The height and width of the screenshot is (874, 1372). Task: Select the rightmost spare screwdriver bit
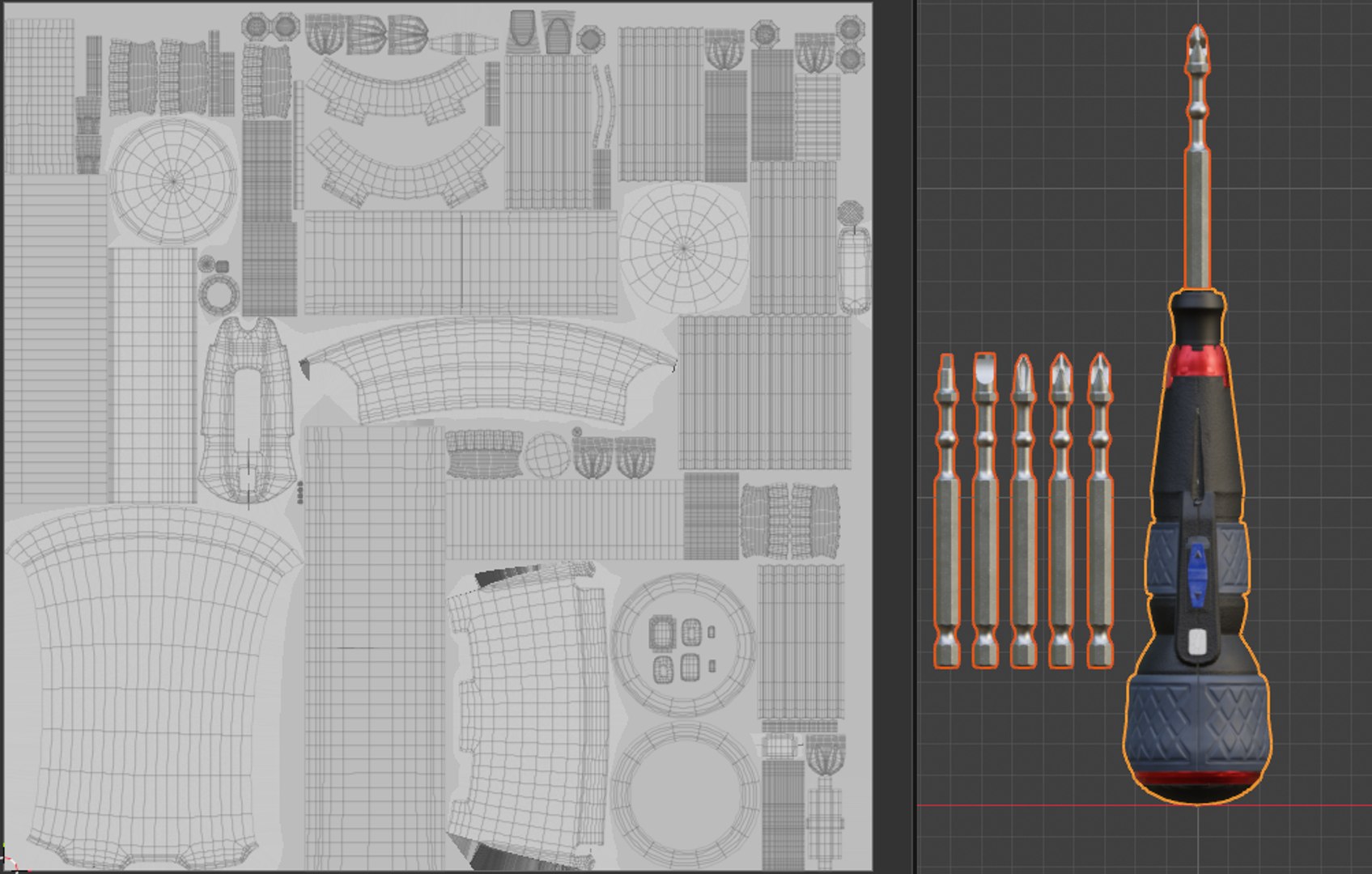pos(1098,511)
